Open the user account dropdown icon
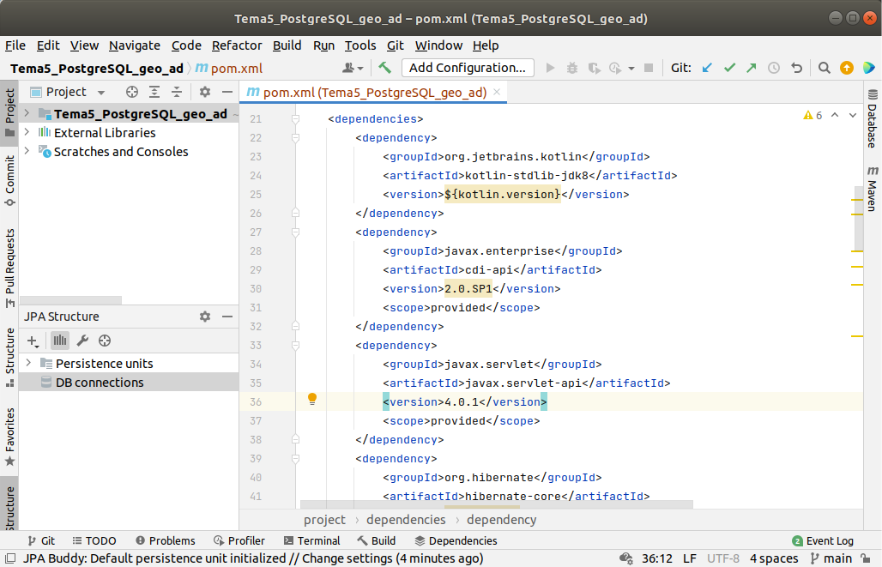This screenshot has width=882, height=567. [353, 68]
